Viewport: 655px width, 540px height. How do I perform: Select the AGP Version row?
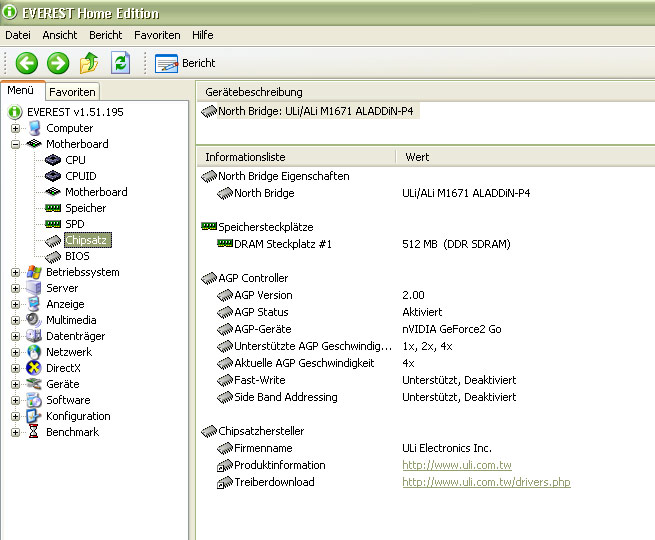[321, 295]
